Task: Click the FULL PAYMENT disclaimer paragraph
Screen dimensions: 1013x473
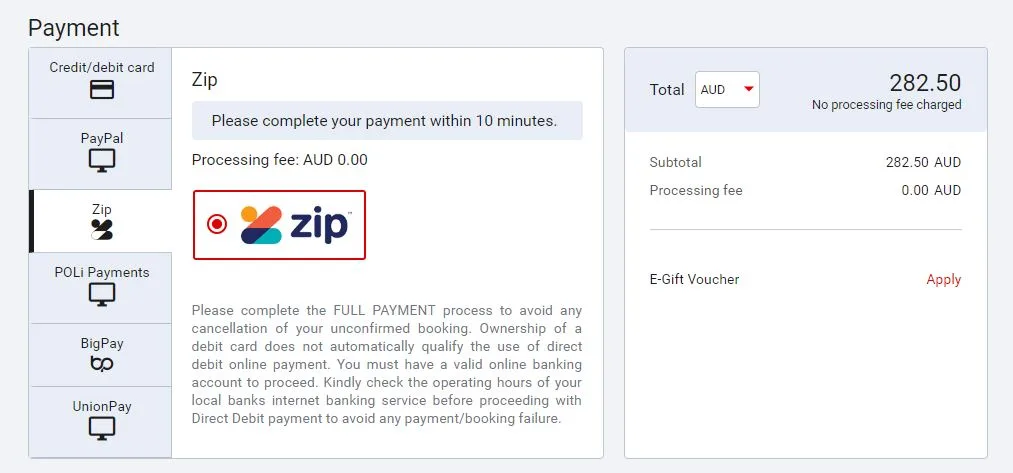Action: point(387,365)
